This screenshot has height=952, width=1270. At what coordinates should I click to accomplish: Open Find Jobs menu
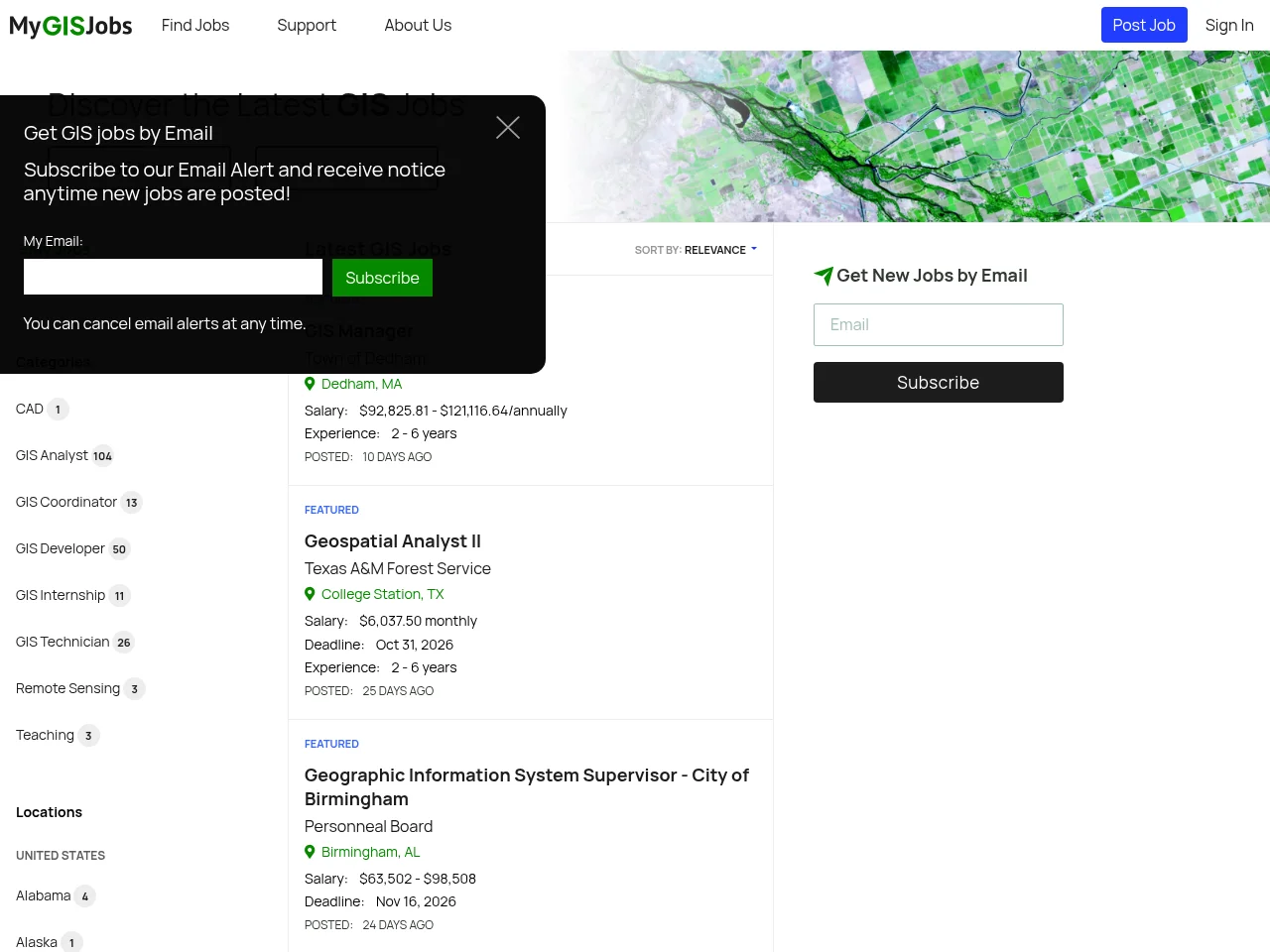195,25
